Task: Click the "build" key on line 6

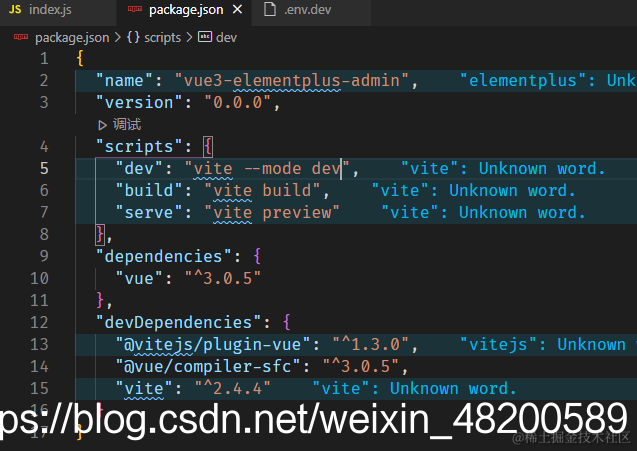Action: [x=149, y=191]
